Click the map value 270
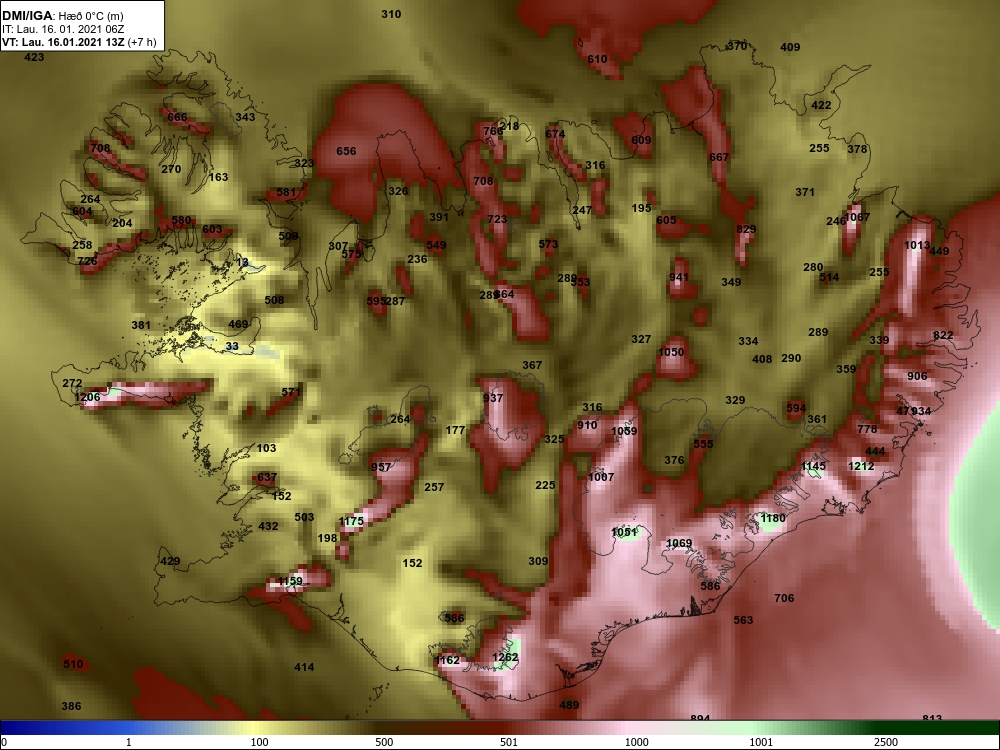 (171, 170)
